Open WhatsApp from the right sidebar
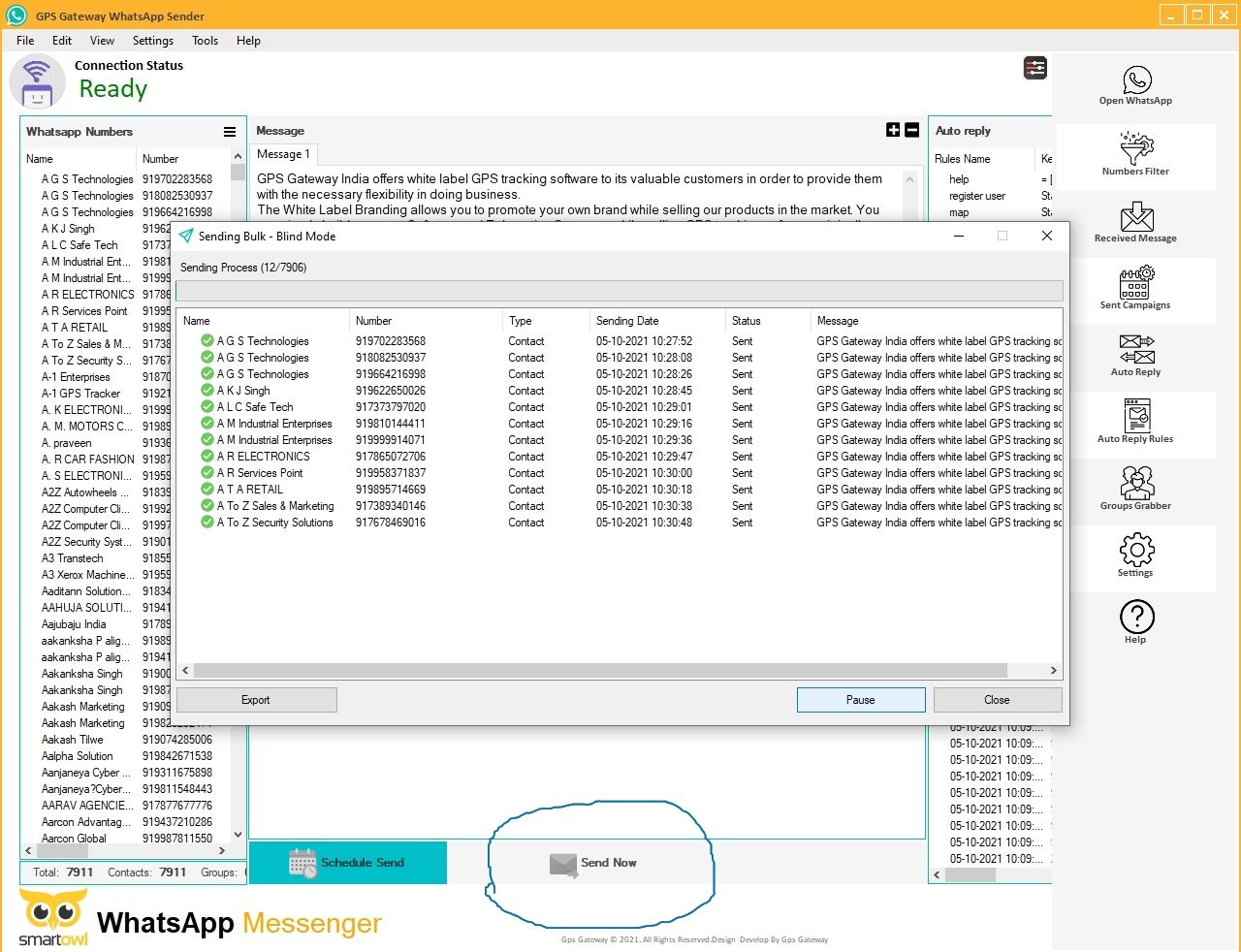 point(1135,84)
